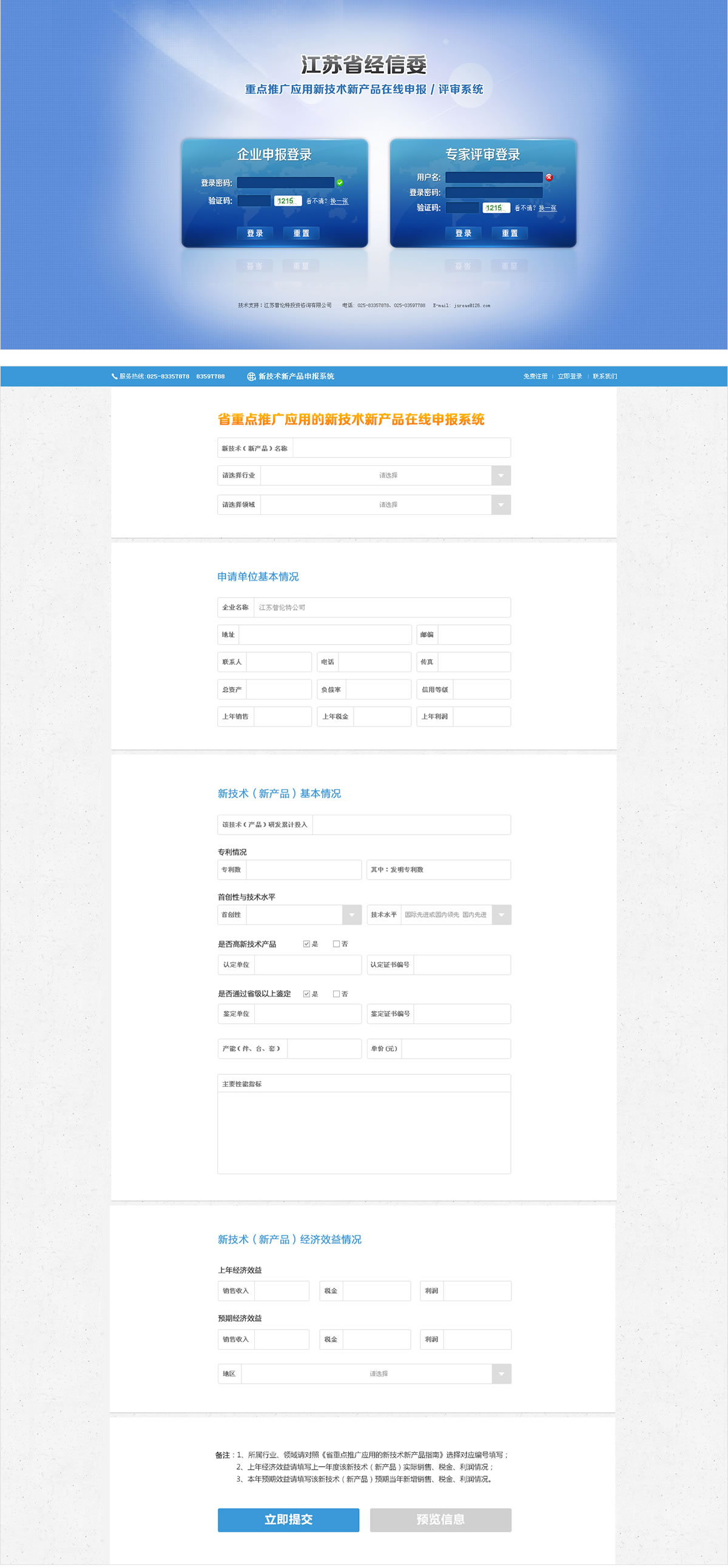Check 是 for 是否通过省级以上鉴定
Image resolution: width=728 pixels, height=1568 pixels.
coord(306,994)
